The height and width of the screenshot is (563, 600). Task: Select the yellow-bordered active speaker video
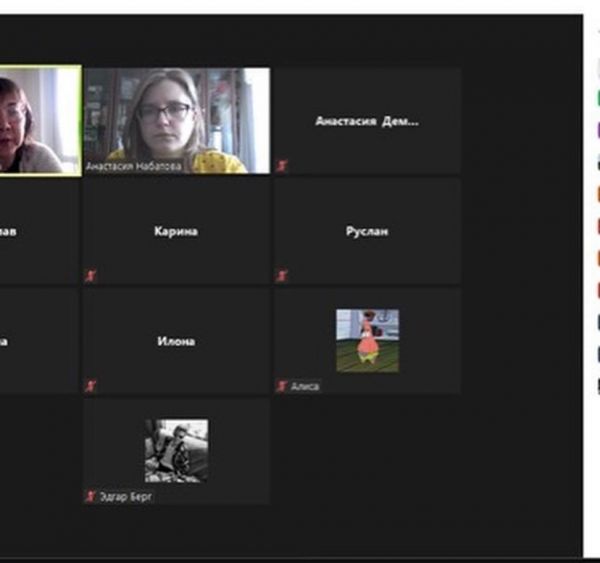point(40,120)
